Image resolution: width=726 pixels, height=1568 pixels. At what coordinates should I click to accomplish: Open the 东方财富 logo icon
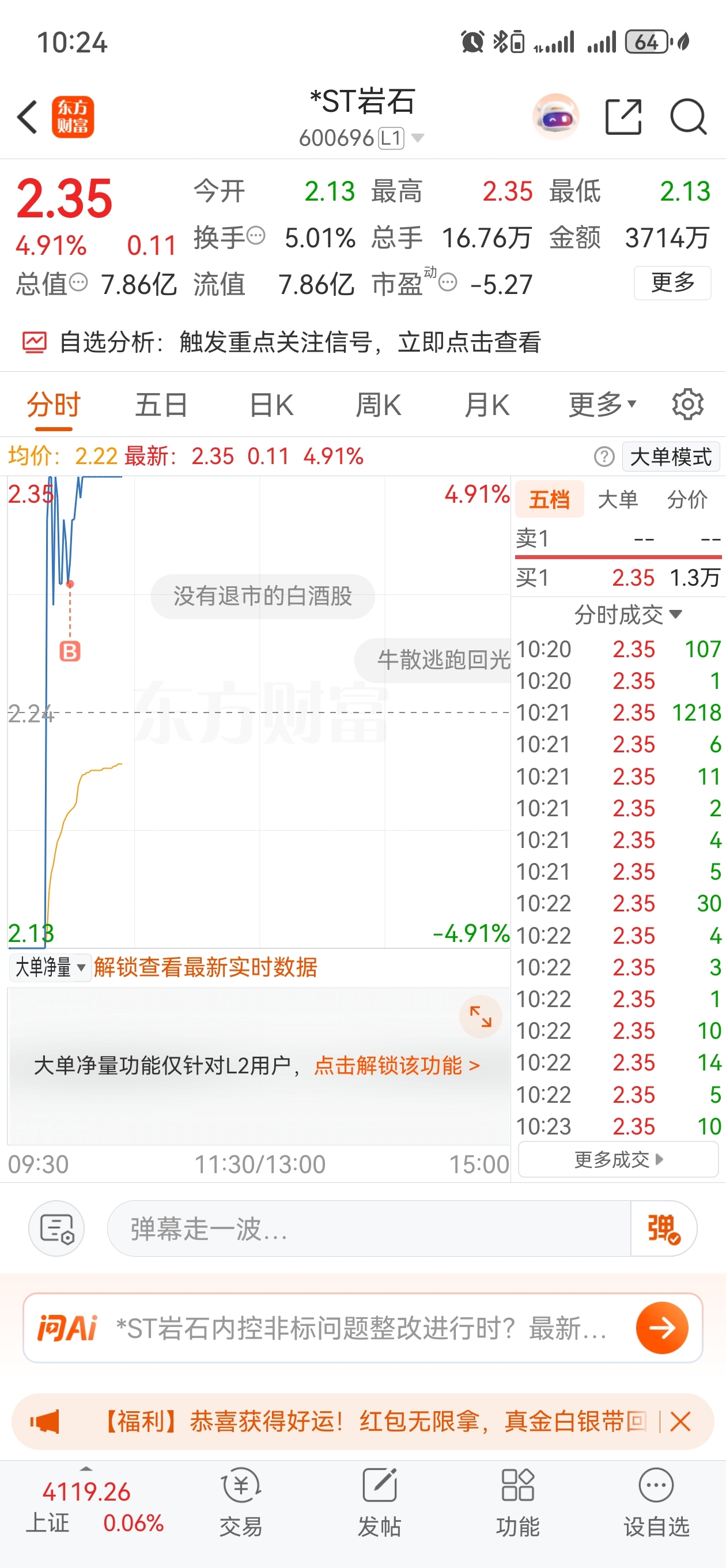[x=73, y=117]
